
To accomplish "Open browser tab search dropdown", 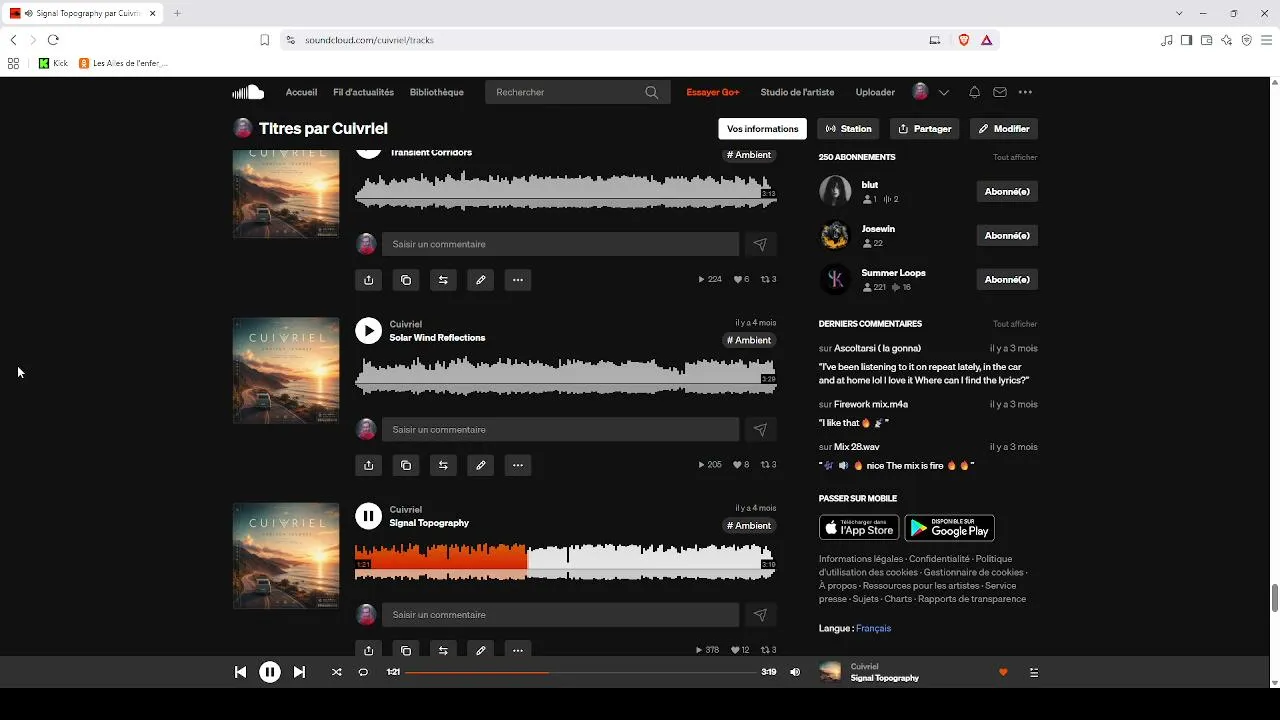I will pos(1179,13).
